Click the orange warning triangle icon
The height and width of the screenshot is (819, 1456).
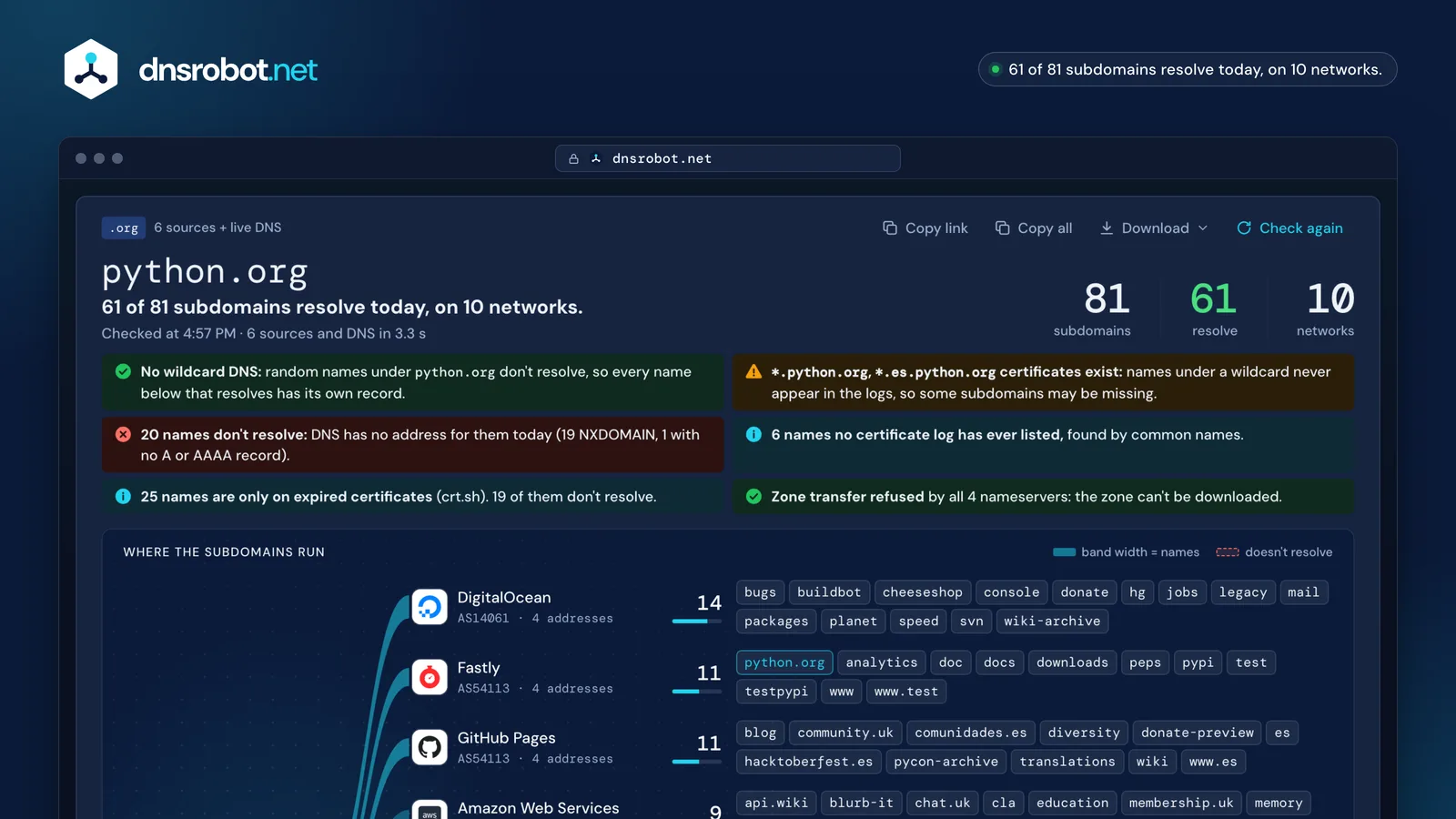pyautogui.click(x=753, y=371)
